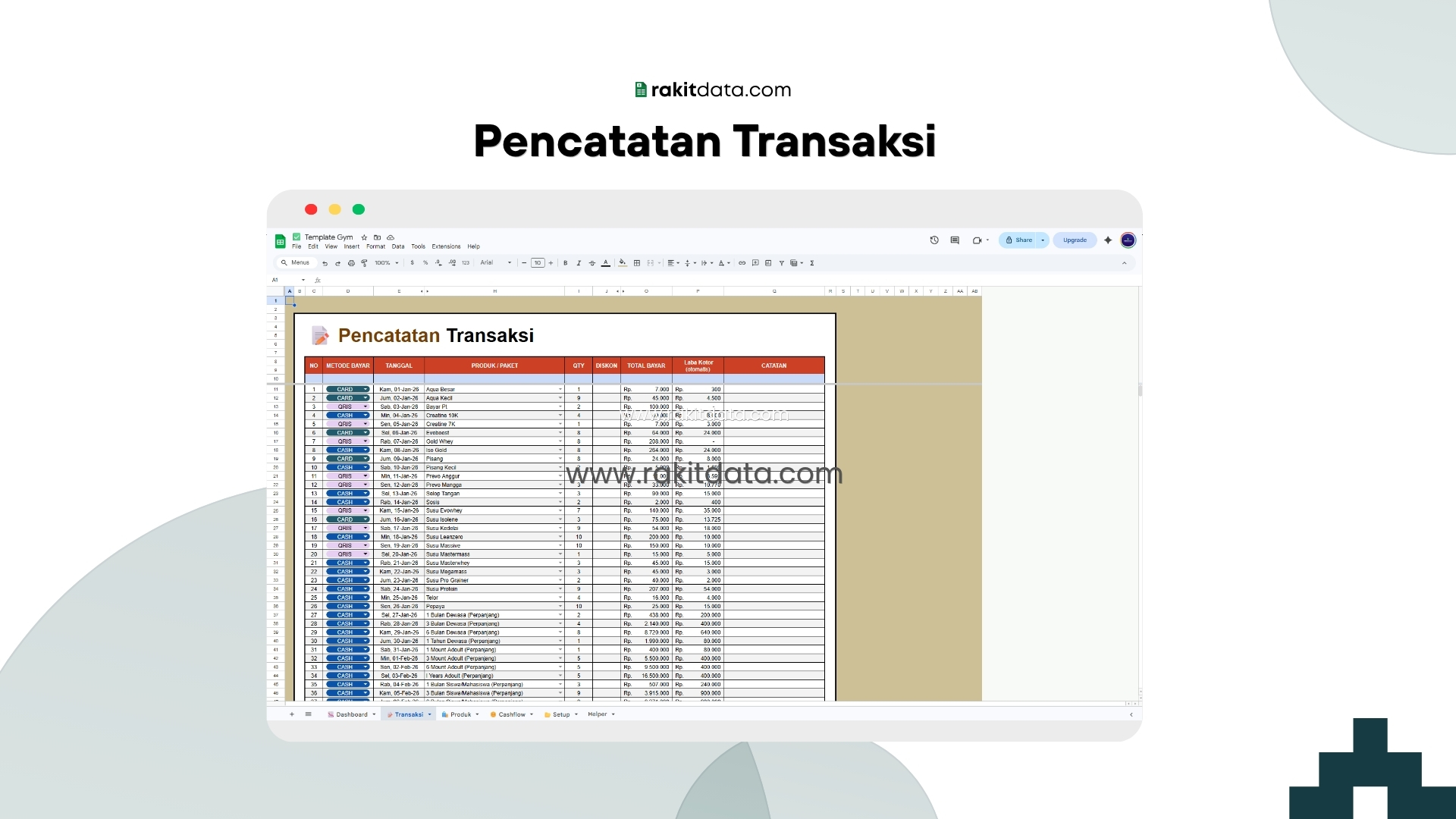
Task: Click the Upgrade button
Action: tap(1075, 240)
